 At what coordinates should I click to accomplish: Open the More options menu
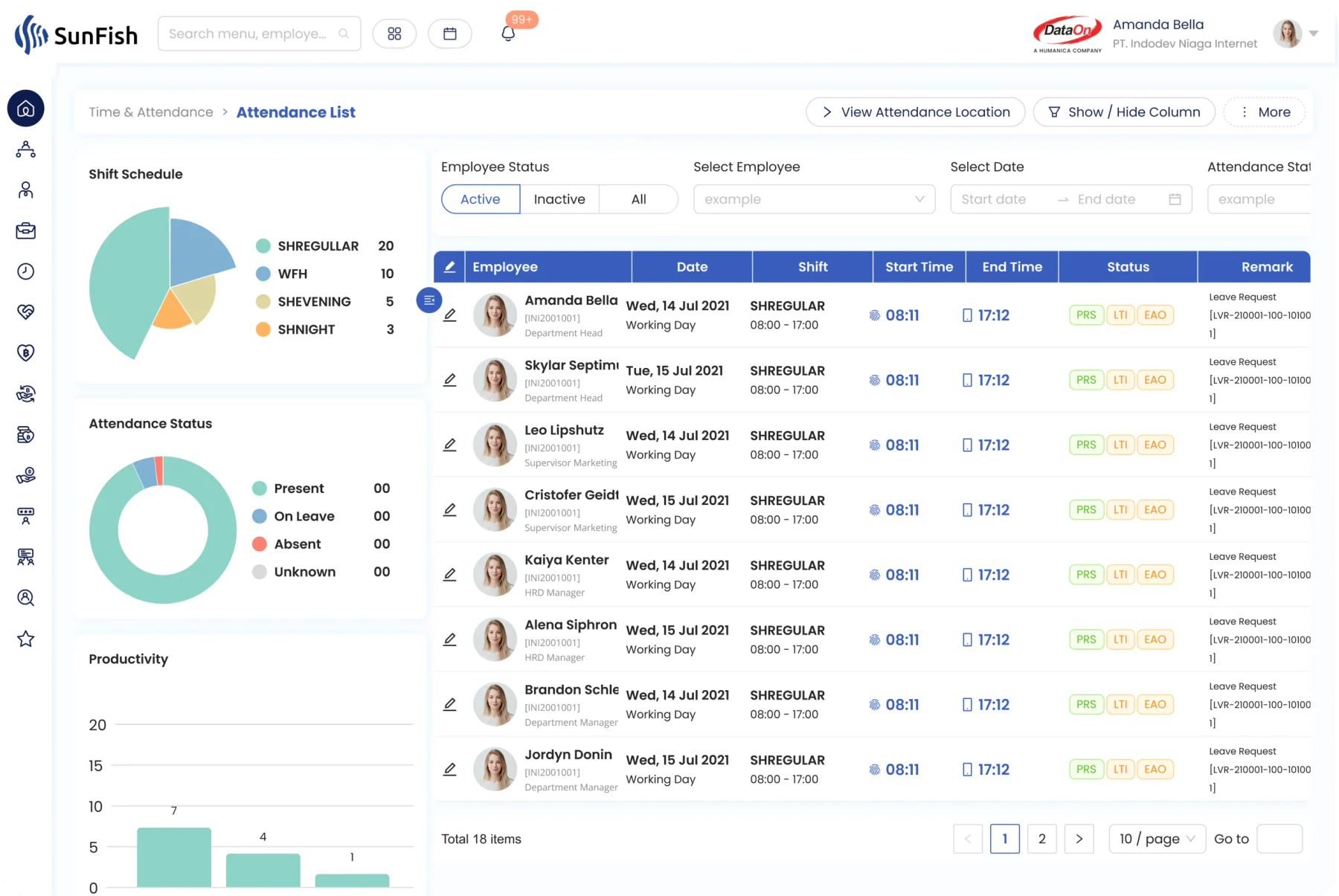coord(1265,112)
